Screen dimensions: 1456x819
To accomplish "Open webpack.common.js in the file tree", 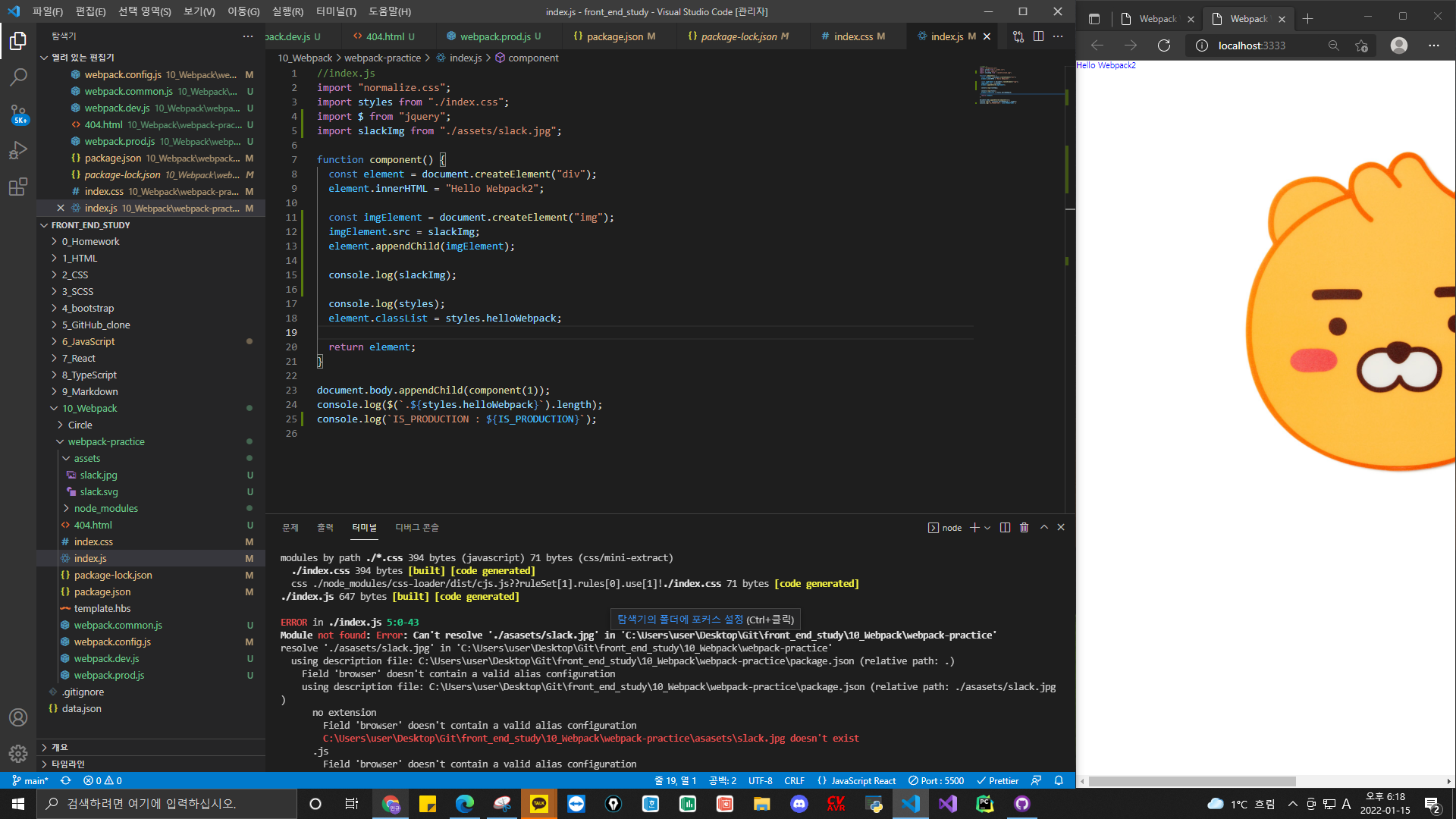I will click(118, 626).
